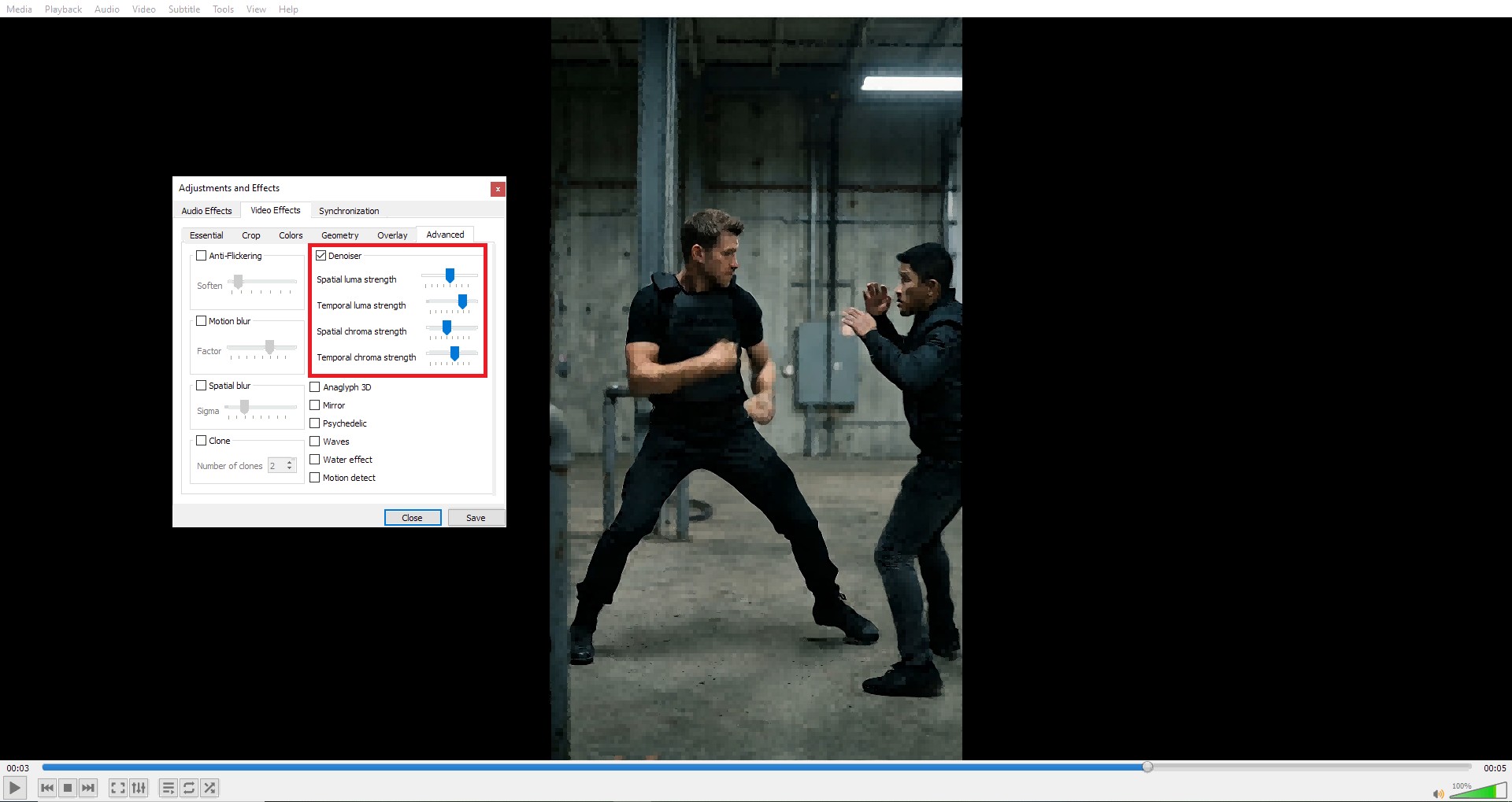
Task: Click the Play button
Action: [15, 788]
